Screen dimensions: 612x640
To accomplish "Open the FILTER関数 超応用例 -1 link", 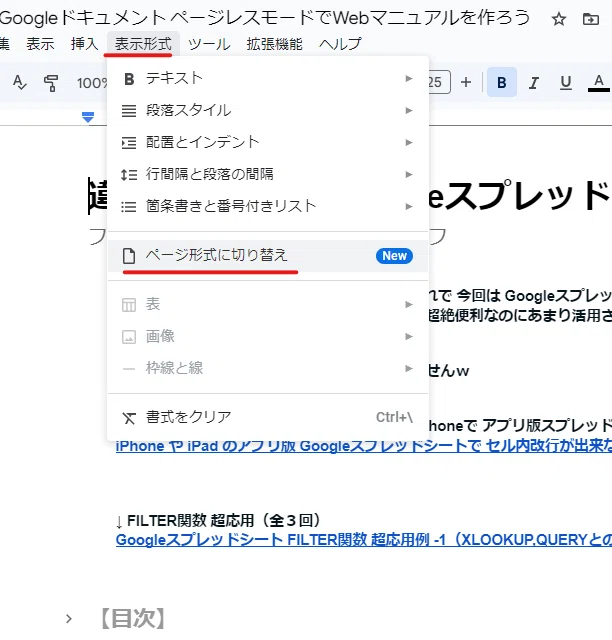I will (x=364, y=540).
